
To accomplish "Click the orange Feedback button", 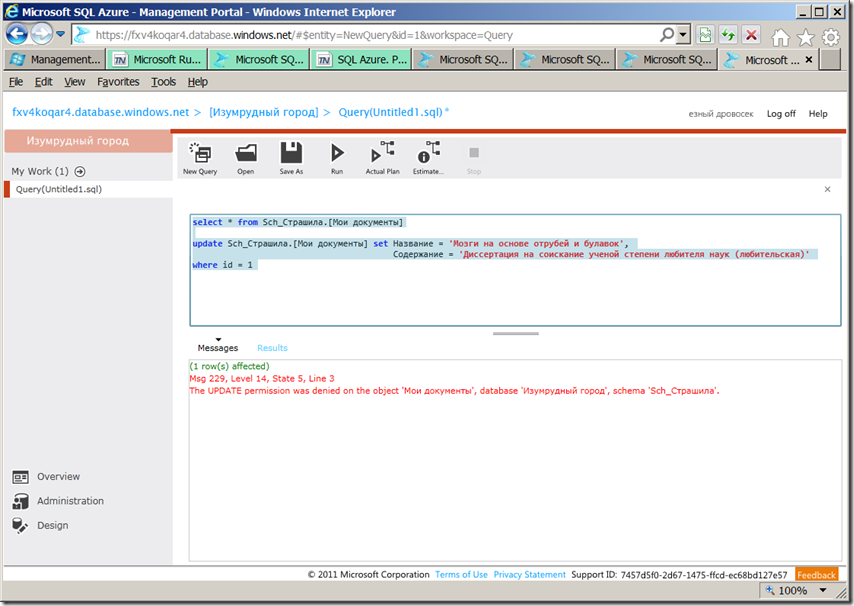I will pyautogui.click(x=816, y=574).
